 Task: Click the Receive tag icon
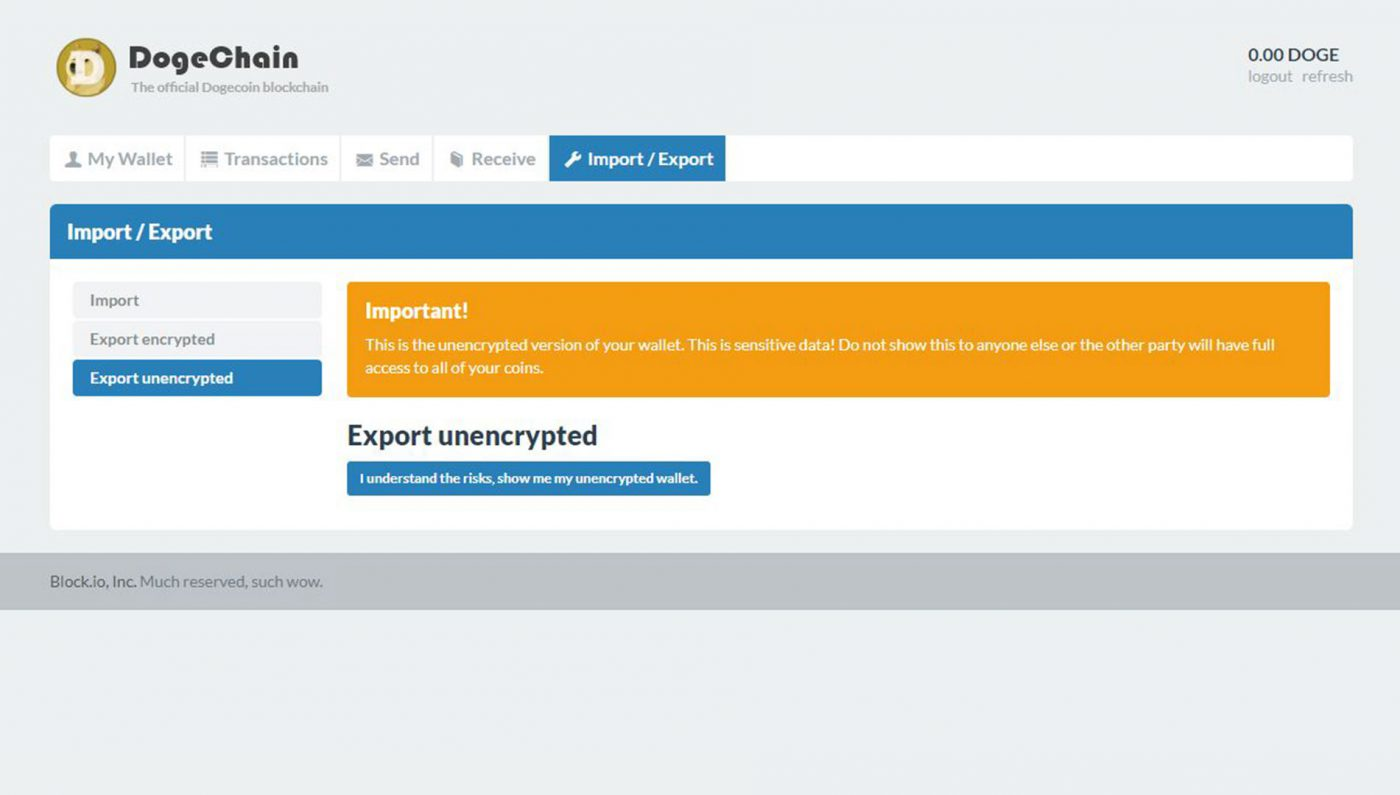pos(457,159)
